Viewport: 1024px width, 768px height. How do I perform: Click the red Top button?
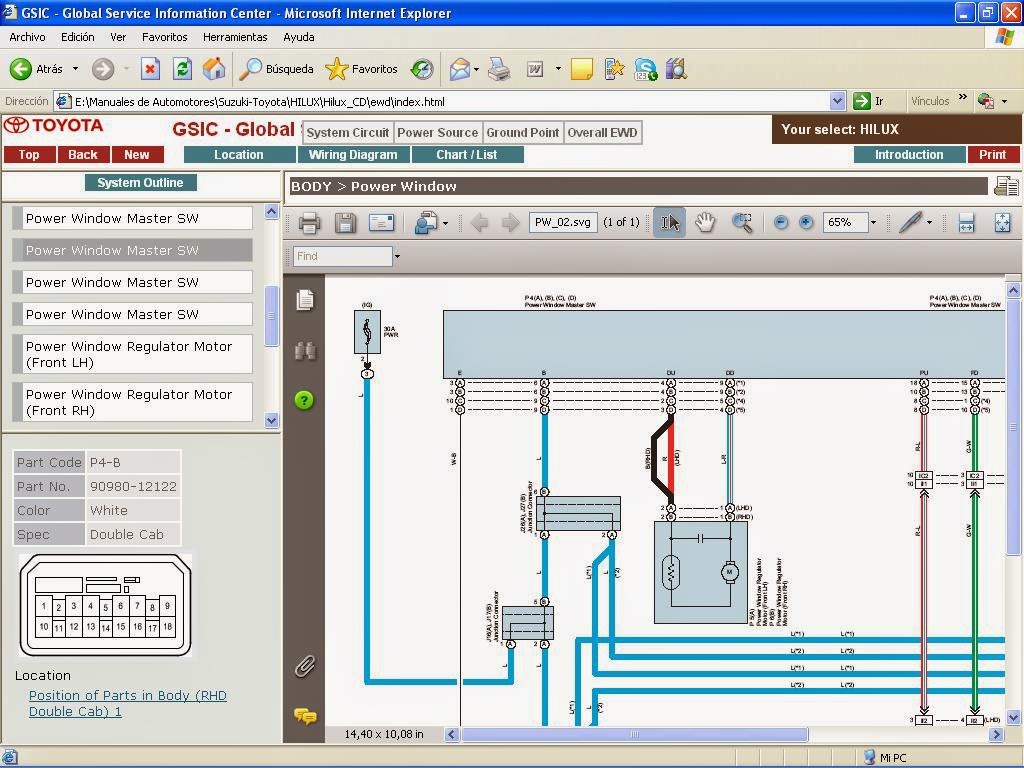(x=29, y=155)
